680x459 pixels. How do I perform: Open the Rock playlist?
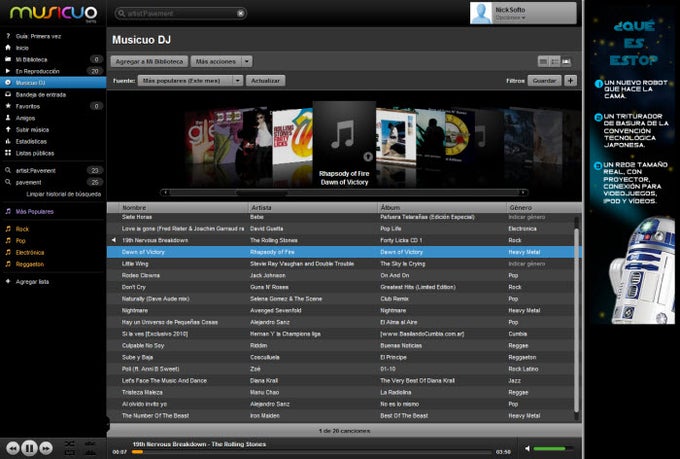[x=22, y=229]
